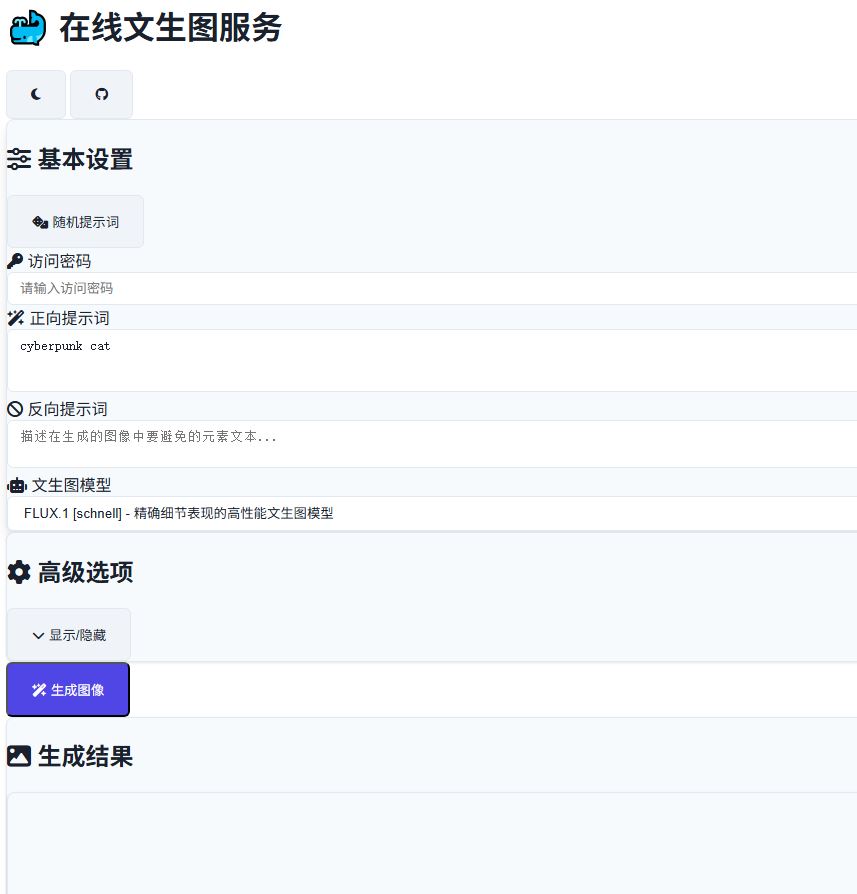857x894 pixels.
Task: Expand advanced options via 显示/隐藏
Action: click(x=69, y=635)
